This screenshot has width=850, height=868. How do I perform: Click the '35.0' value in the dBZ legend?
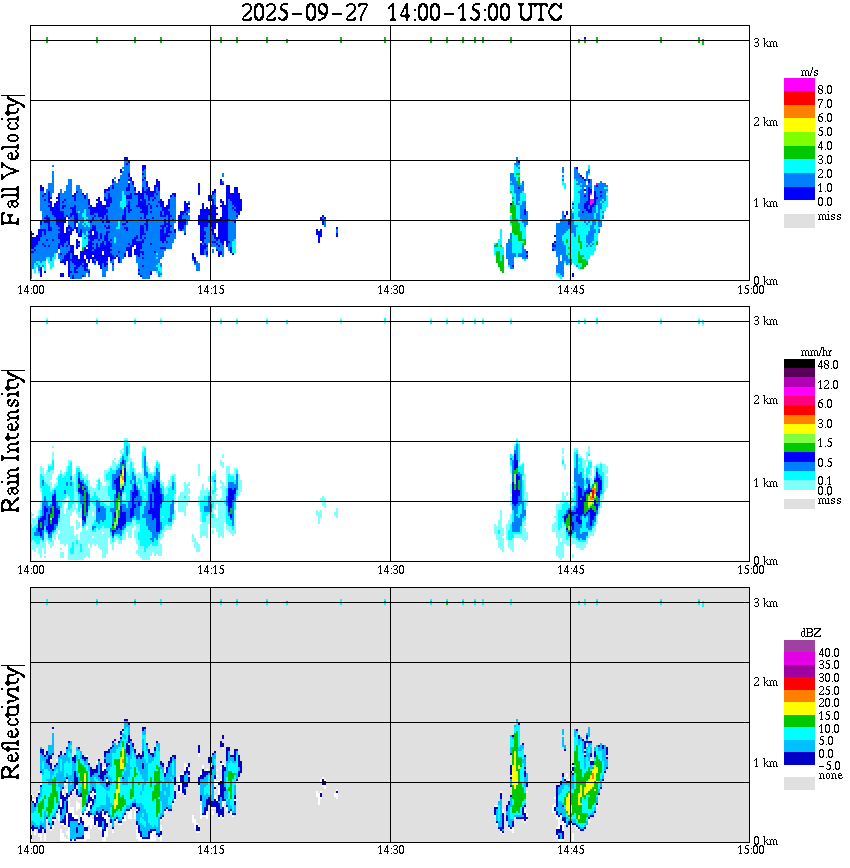coord(829,665)
